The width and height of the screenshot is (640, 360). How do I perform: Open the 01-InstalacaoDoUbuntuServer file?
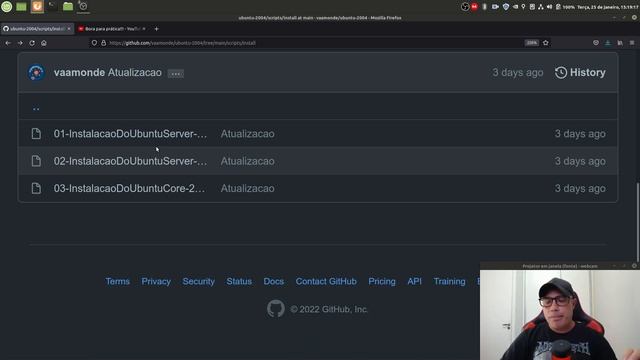pos(130,134)
